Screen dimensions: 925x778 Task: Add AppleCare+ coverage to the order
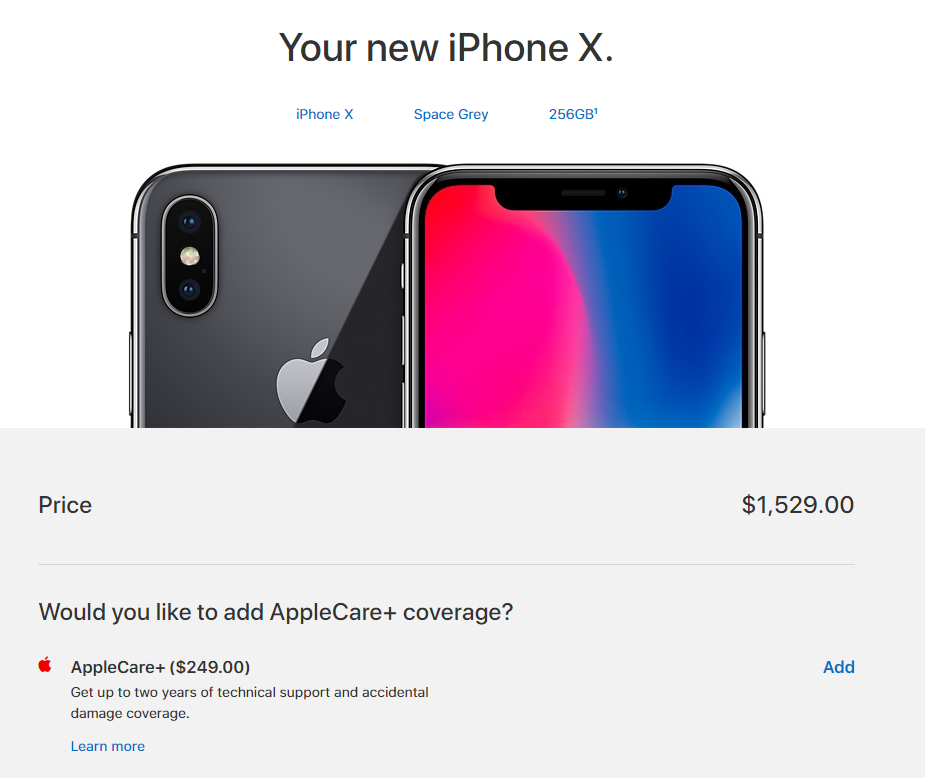pyautogui.click(x=838, y=667)
